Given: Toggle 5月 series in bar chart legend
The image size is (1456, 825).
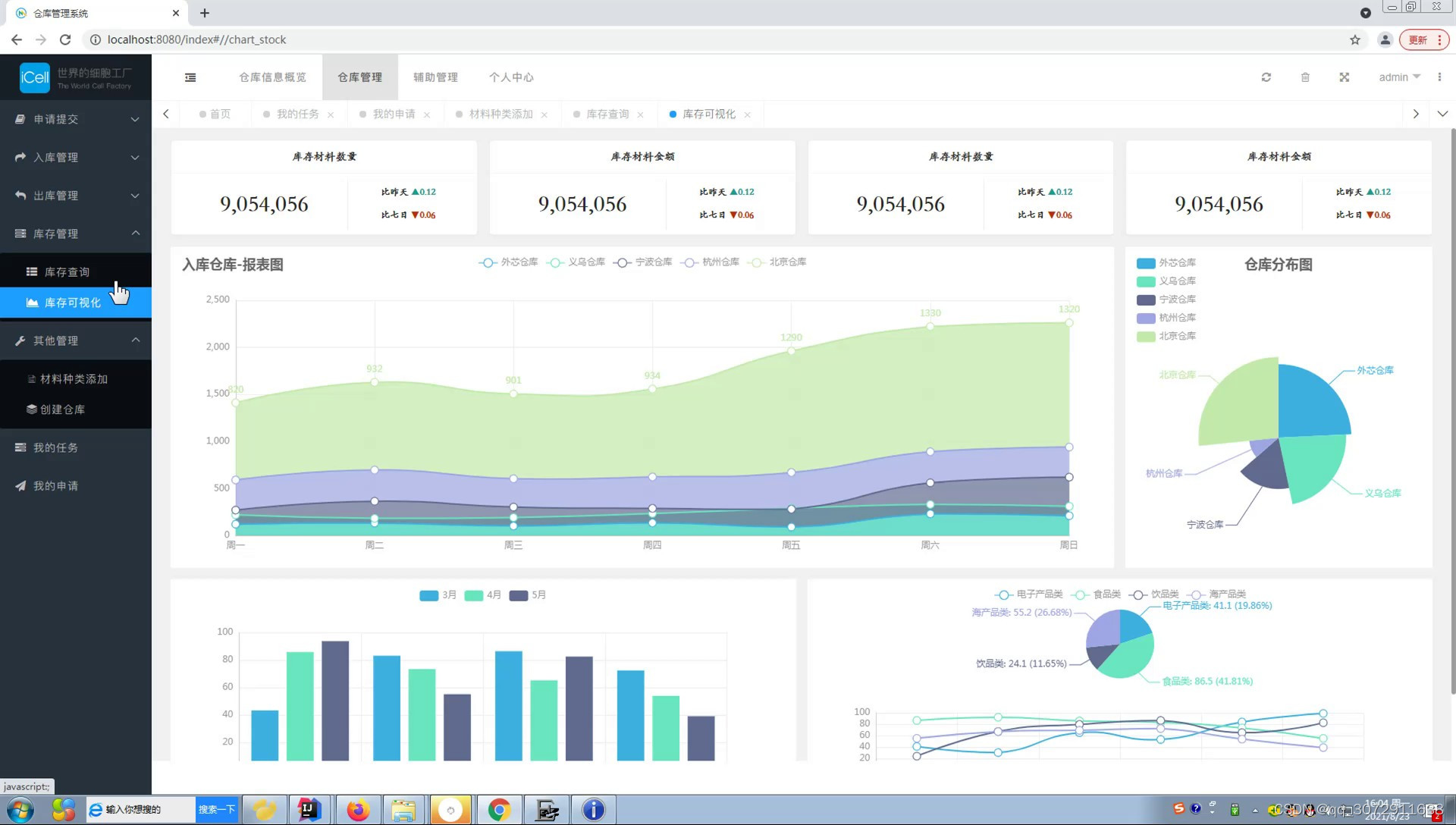Looking at the screenshot, I should pos(528,595).
